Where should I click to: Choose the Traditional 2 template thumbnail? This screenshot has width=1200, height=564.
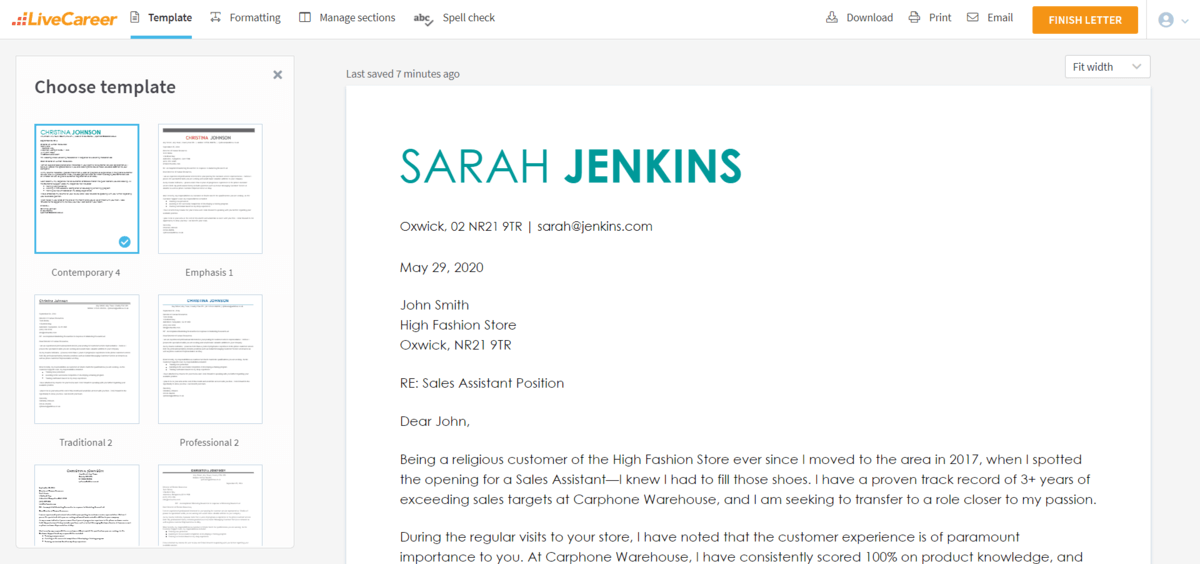coord(86,359)
